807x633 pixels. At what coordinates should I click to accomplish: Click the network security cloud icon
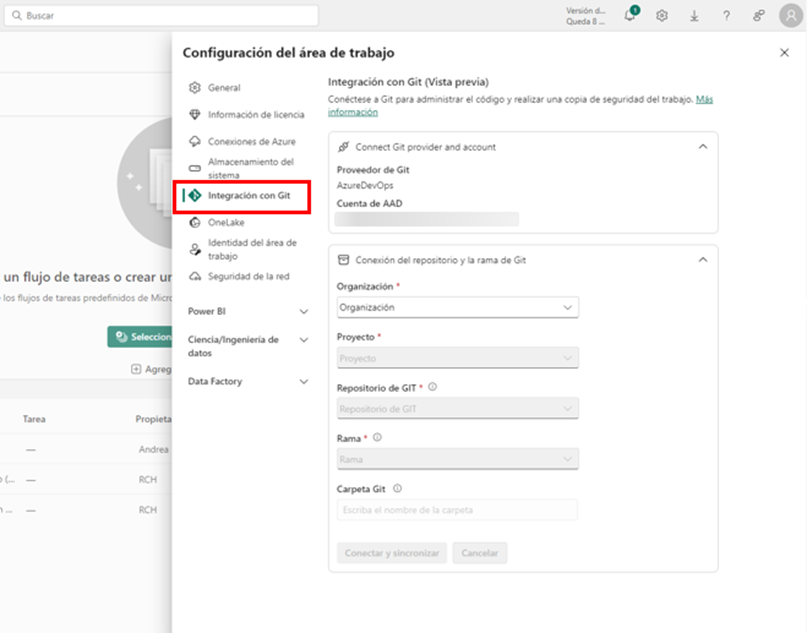click(195, 276)
